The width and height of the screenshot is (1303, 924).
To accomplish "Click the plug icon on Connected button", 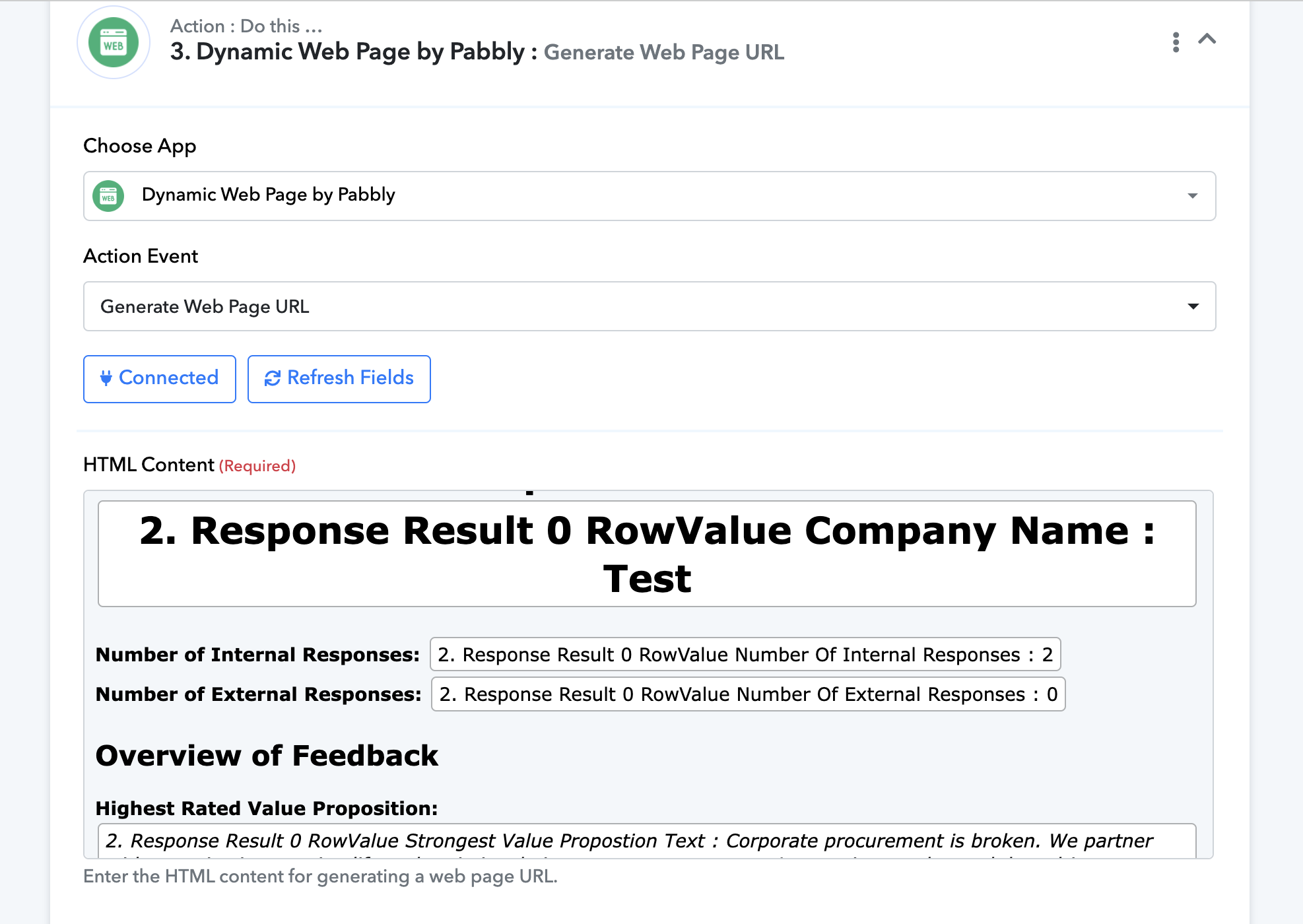I will click(106, 378).
